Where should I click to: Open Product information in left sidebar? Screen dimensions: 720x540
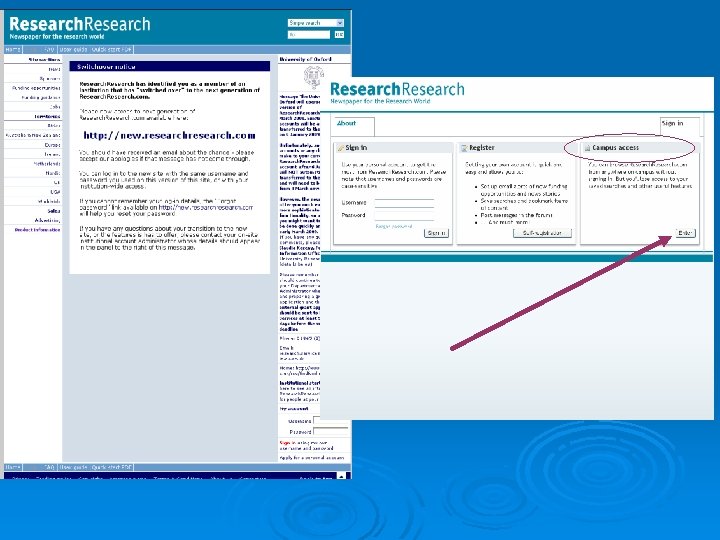coord(38,230)
